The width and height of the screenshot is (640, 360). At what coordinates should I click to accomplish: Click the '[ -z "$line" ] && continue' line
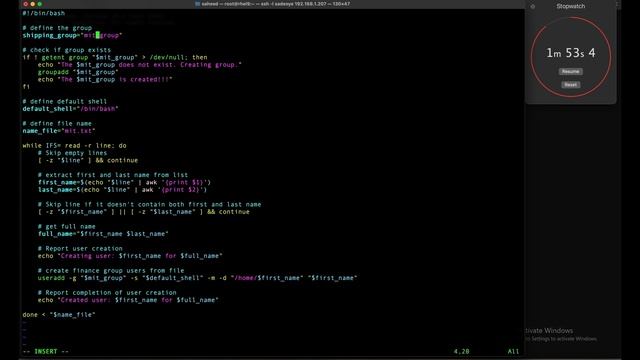tap(88, 160)
